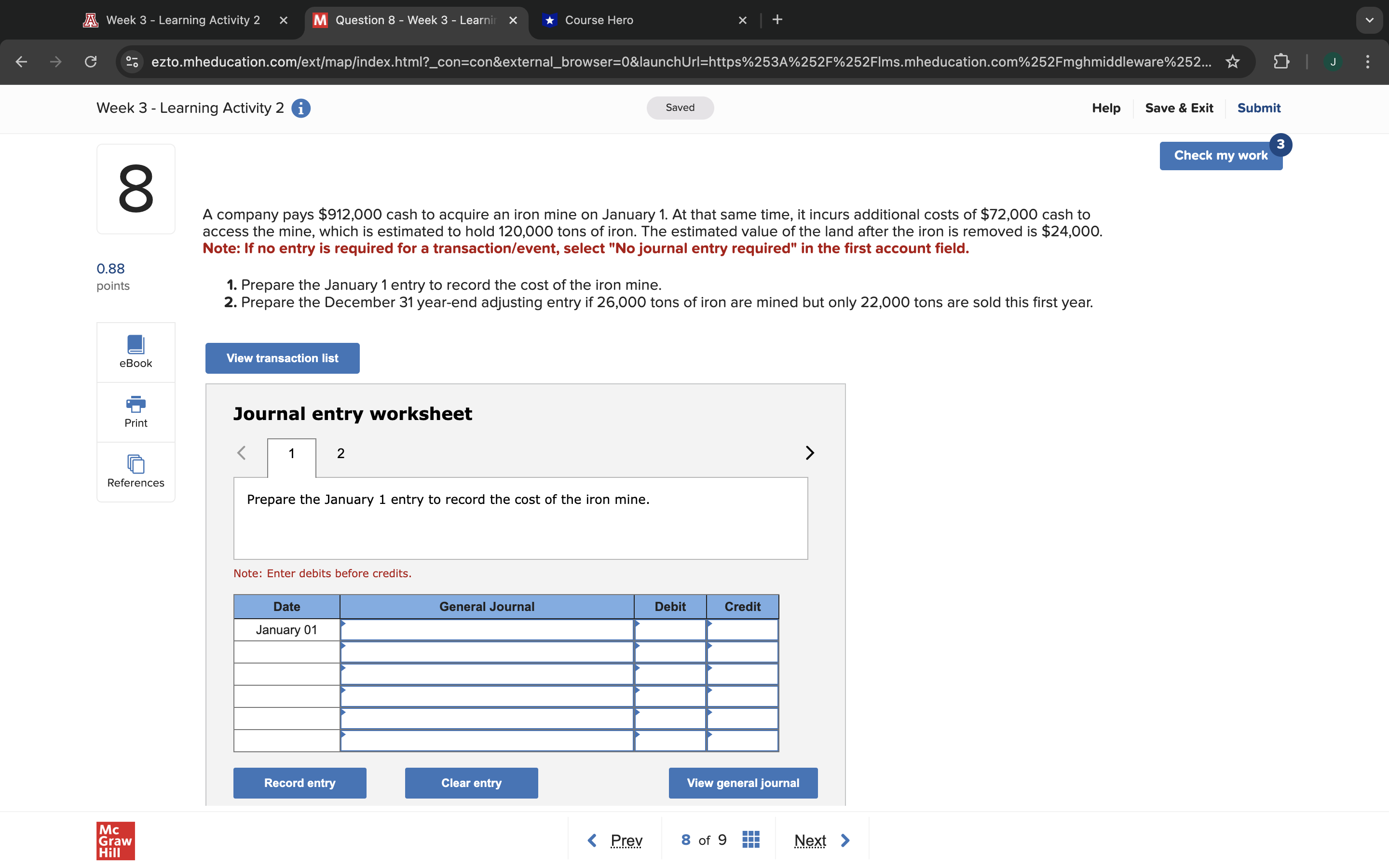Go to next worksheet with right chevron
This screenshot has height=868, width=1389.
(x=809, y=453)
